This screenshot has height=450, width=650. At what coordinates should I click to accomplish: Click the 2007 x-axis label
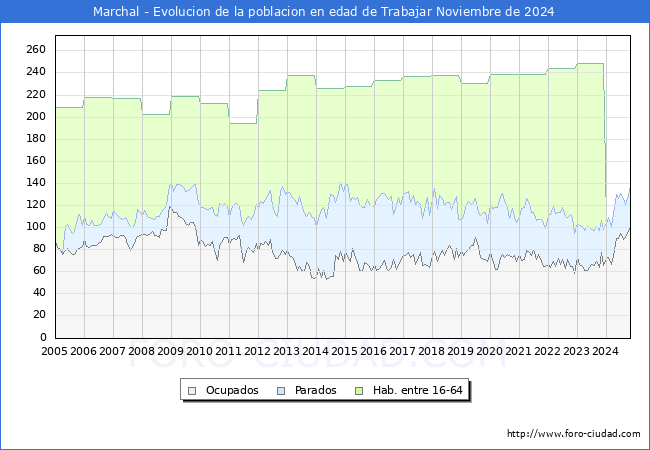[113, 351]
